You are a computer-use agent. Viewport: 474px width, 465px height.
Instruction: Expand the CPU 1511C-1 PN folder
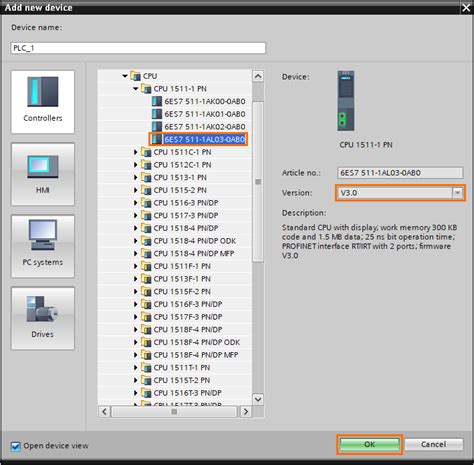135,152
